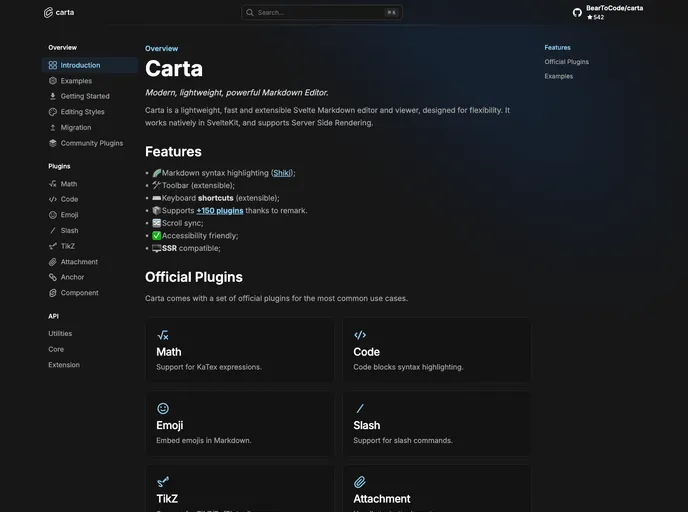This screenshot has width=688, height=512.
Task: Open the Math plugin card title
Action: 168,352
